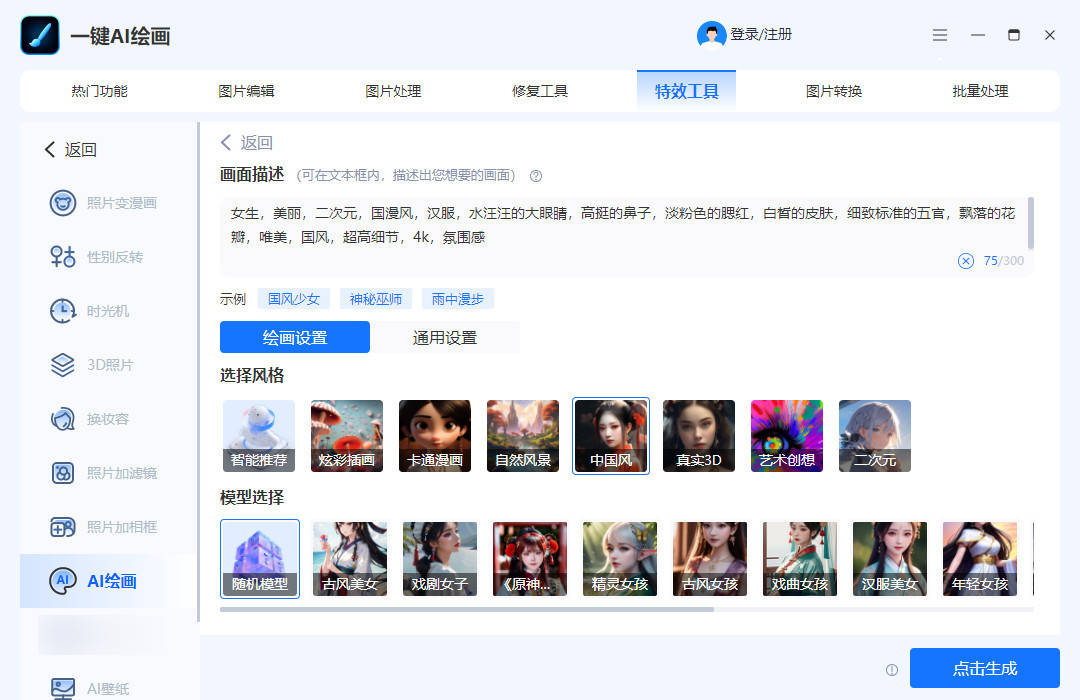This screenshot has width=1080, height=700.
Task: Open the hamburger menu in title bar
Action: [940, 35]
